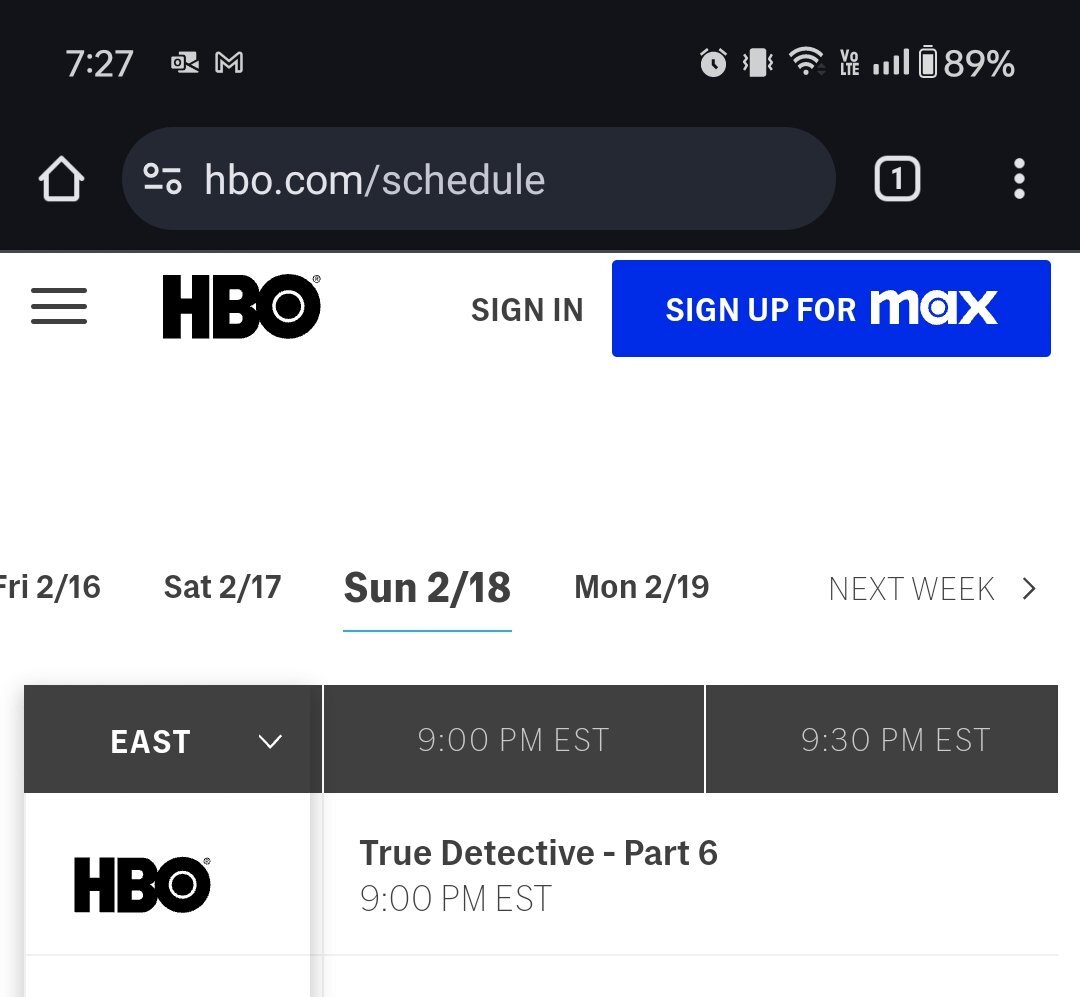
Task: Tap the Gmail notification icon in status bar
Action: tap(229, 63)
